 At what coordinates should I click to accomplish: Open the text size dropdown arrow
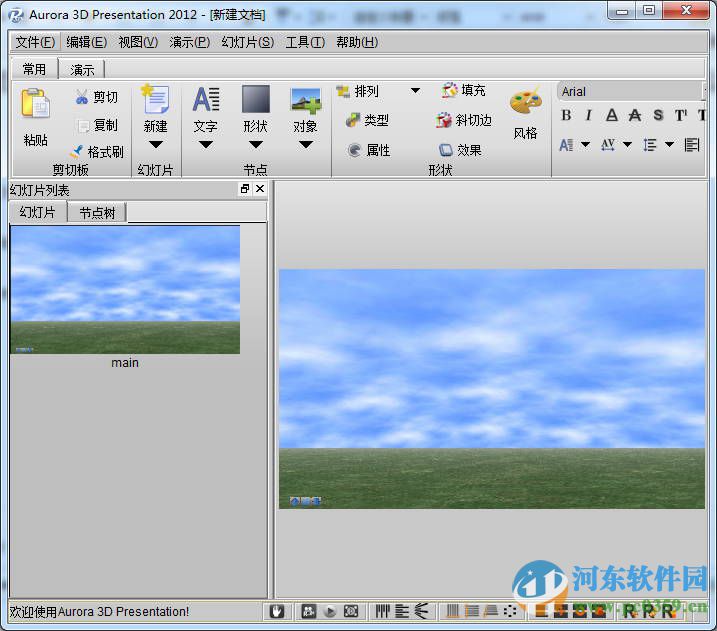click(585, 145)
